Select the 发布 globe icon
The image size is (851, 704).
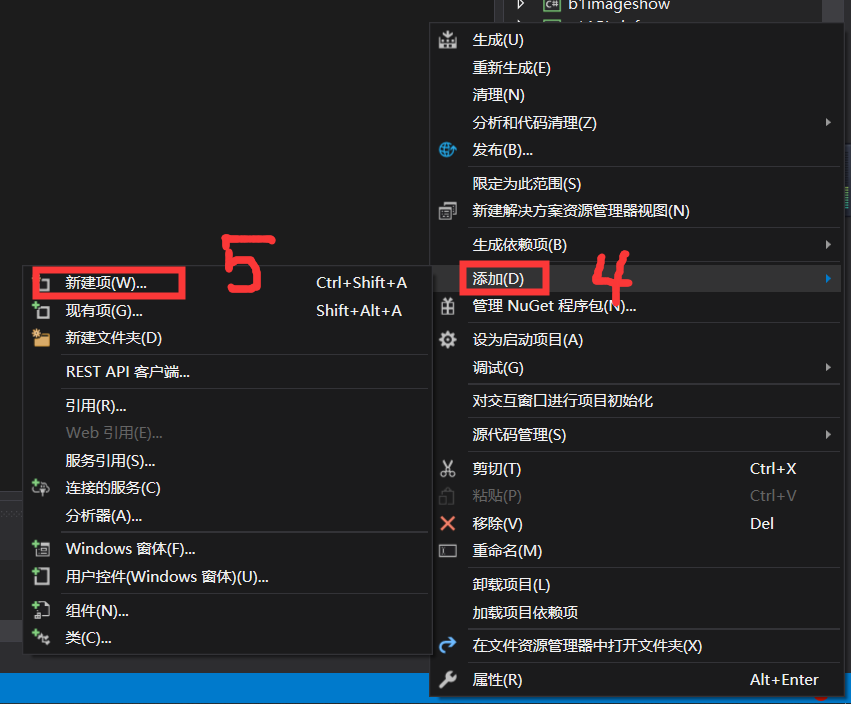click(447, 151)
